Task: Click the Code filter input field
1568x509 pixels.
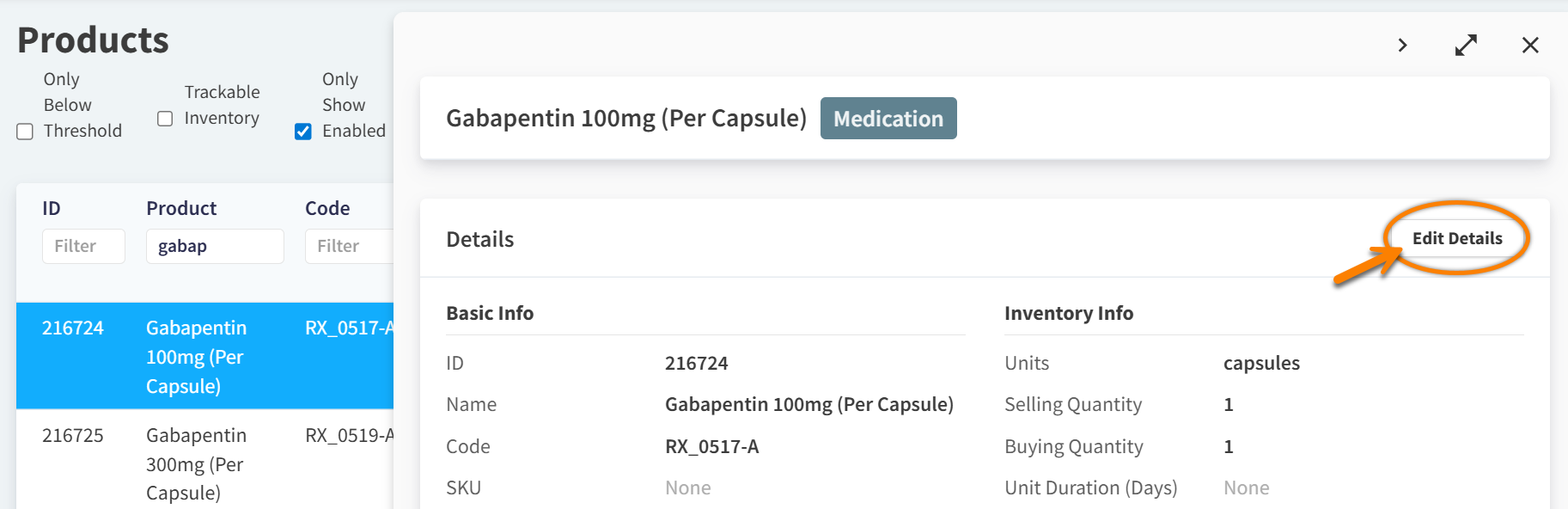Action: click(348, 246)
